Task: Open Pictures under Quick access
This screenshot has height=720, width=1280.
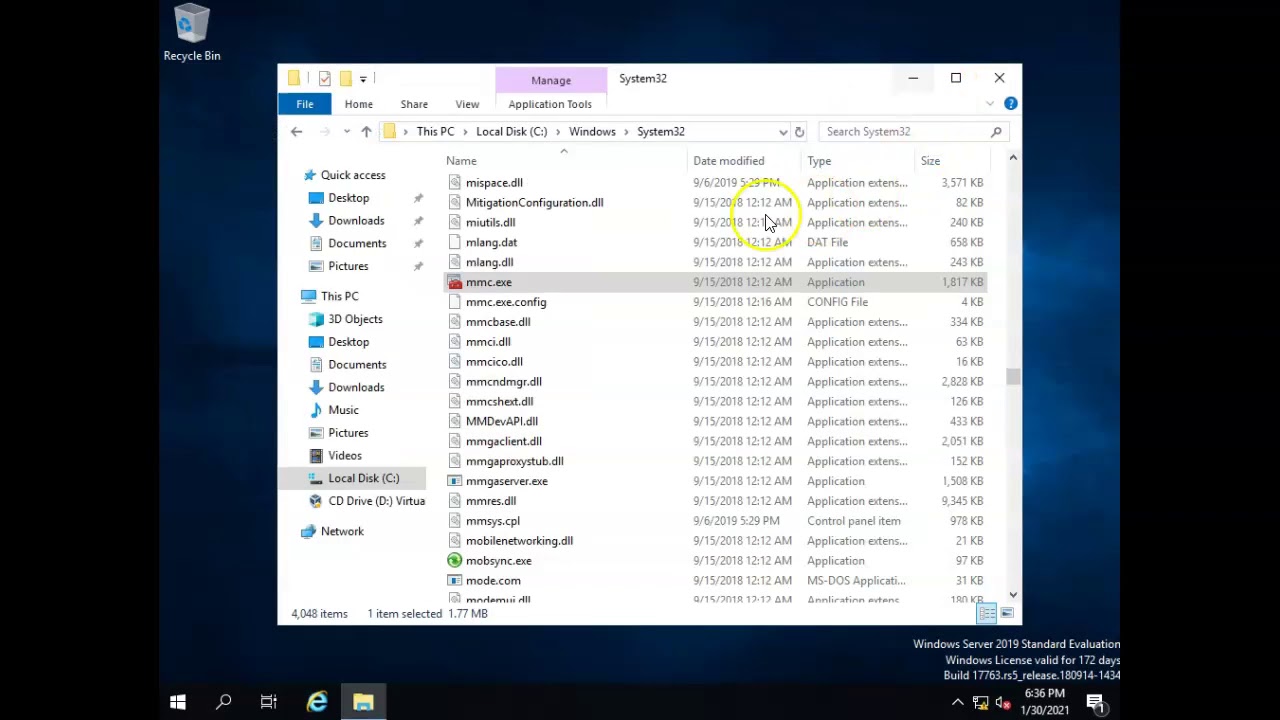Action: (x=348, y=266)
